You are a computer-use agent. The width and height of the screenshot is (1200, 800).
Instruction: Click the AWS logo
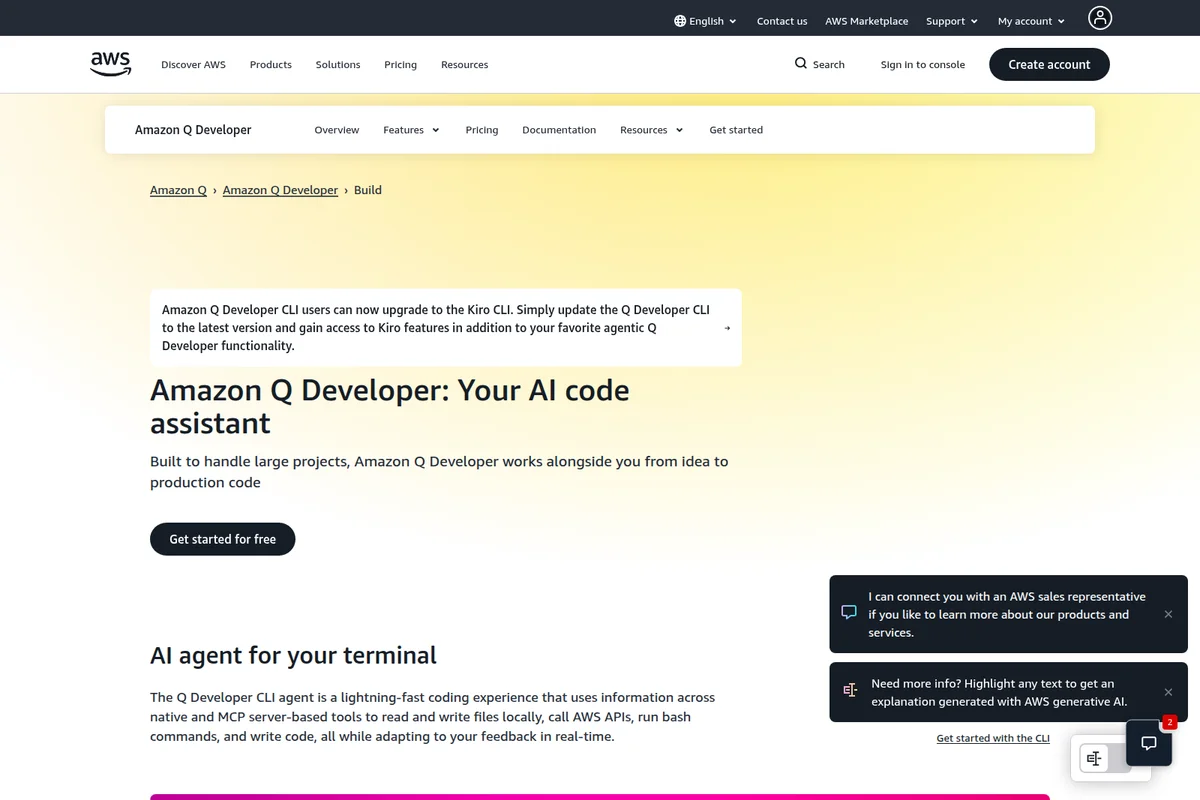110,63
